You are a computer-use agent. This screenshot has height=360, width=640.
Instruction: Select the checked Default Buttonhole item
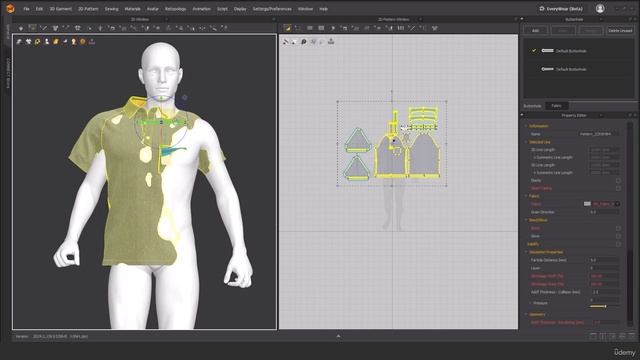579,51
